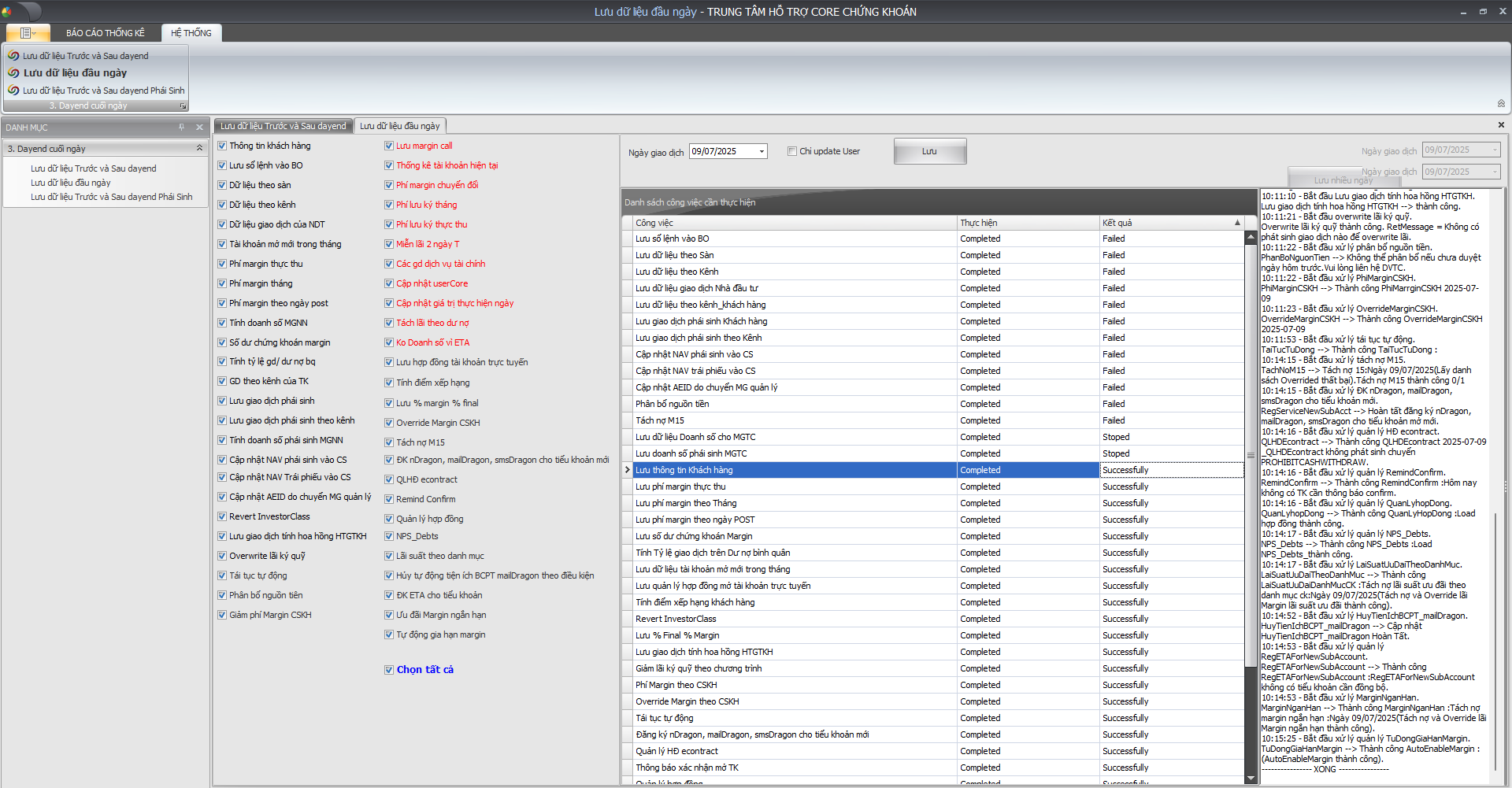
Task: Select the HỆ THỐNG ribbon tab
Action: 191,33
